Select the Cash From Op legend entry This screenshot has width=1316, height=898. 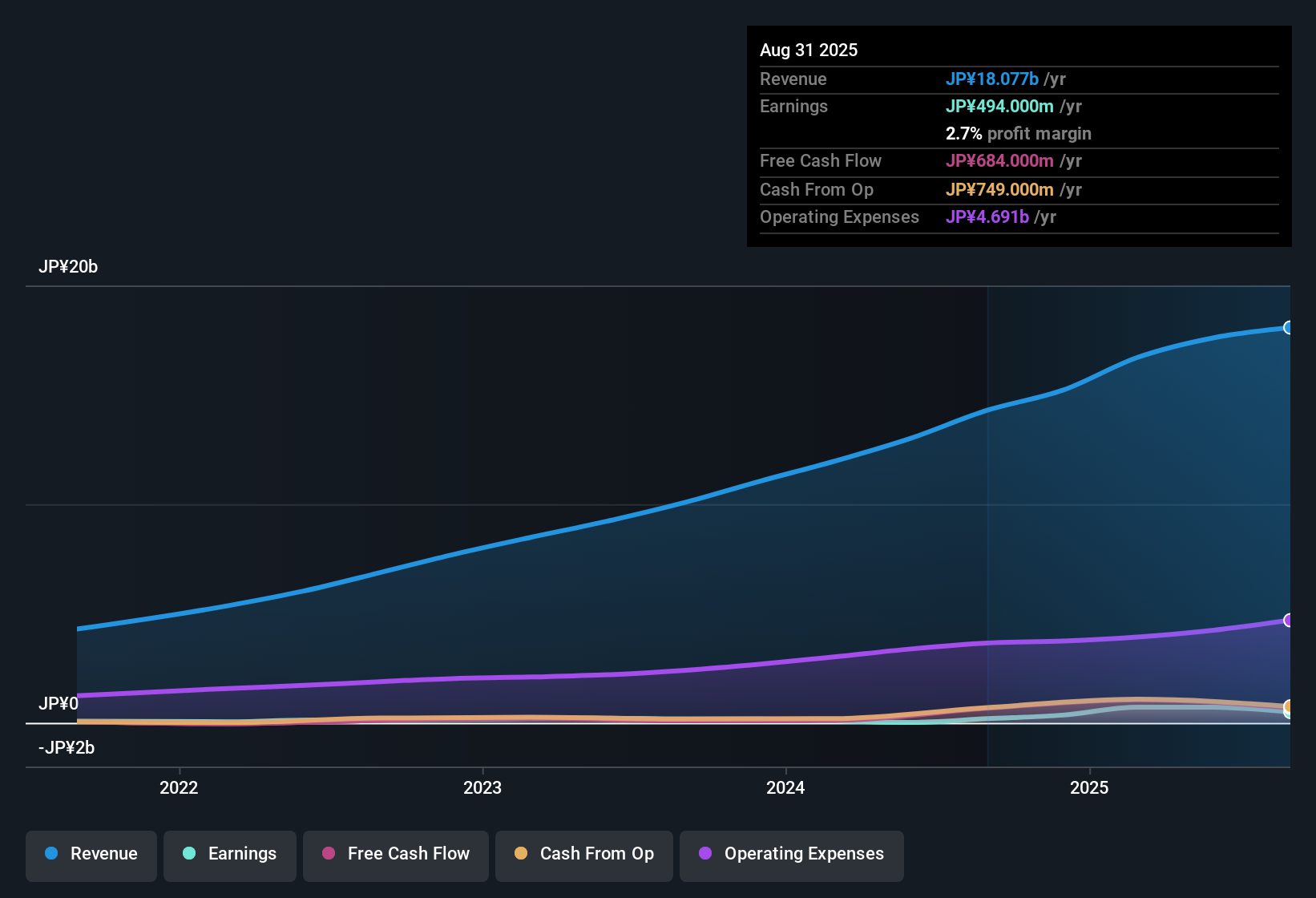click(x=583, y=854)
